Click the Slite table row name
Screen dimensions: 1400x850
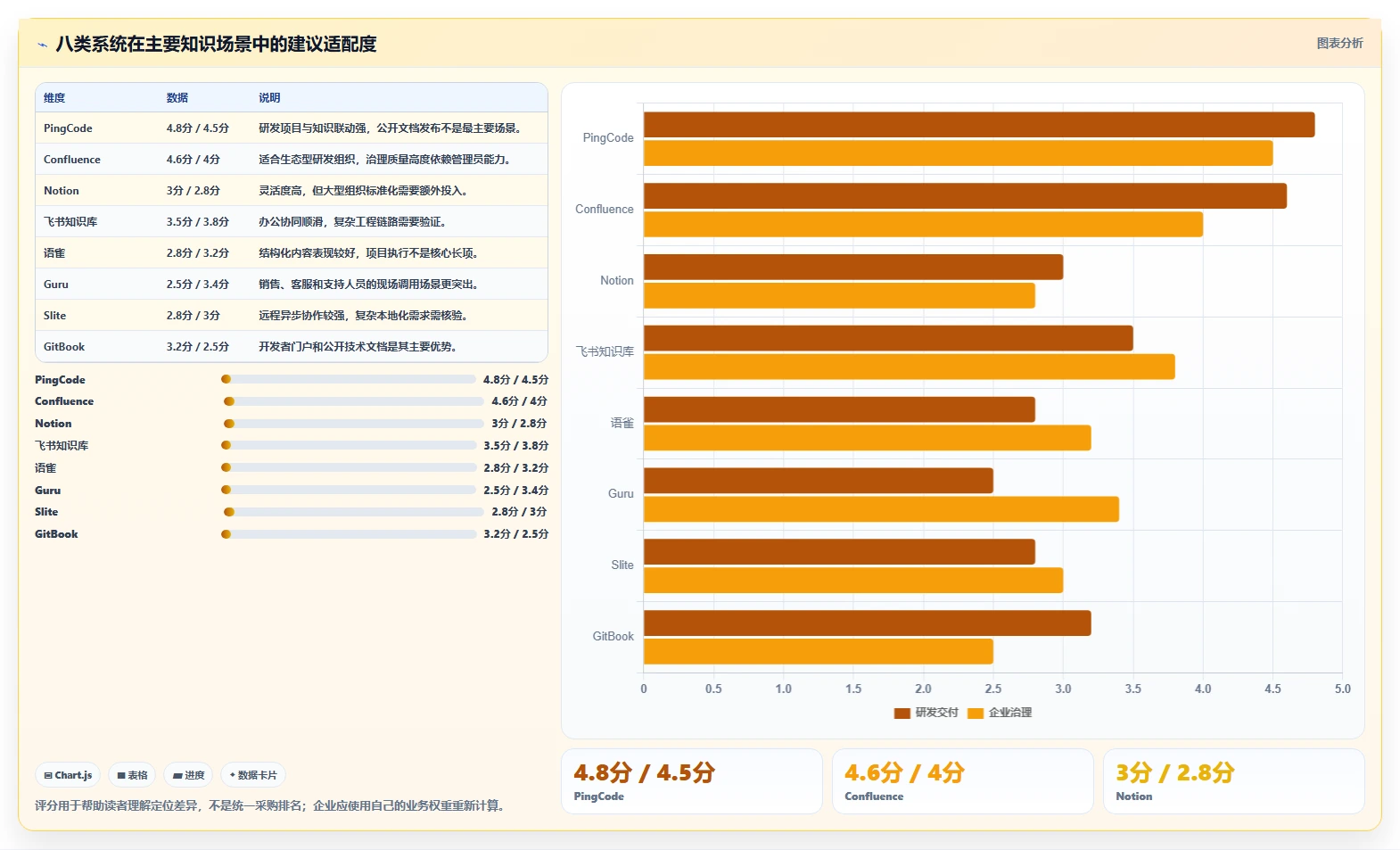(55, 316)
